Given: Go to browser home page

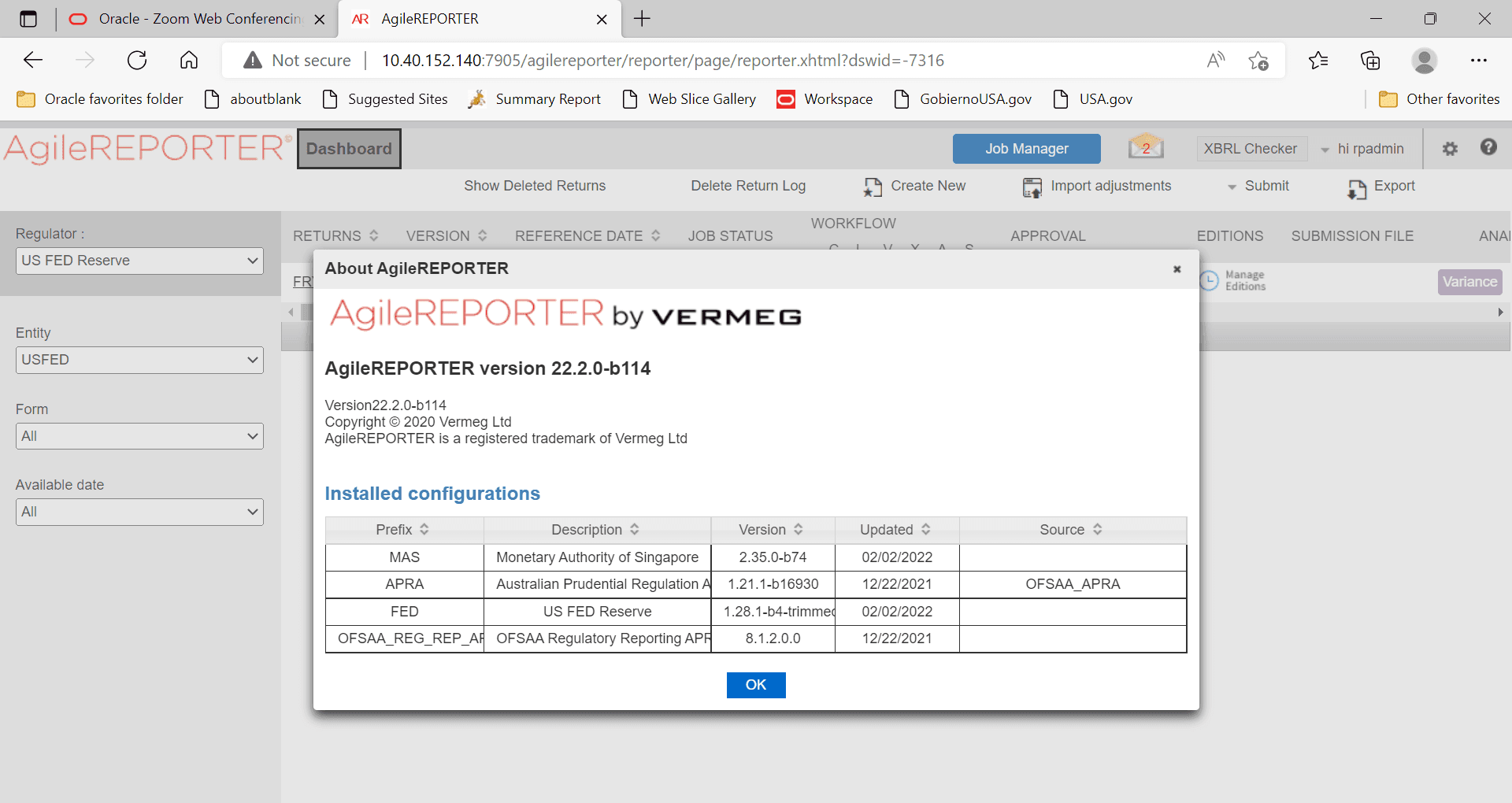Looking at the screenshot, I should click(189, 61).
